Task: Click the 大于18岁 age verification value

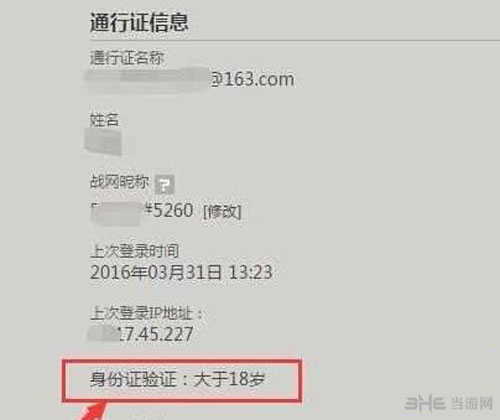Action: 229,379
